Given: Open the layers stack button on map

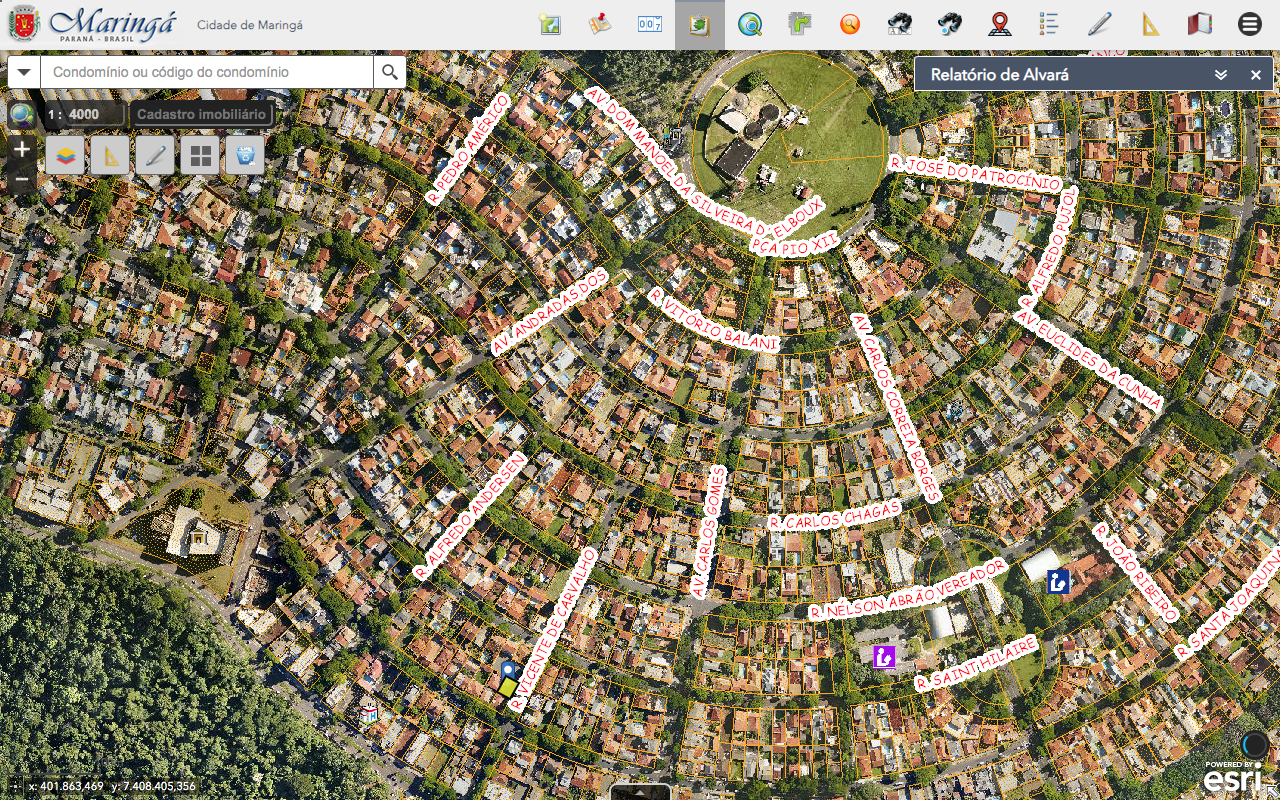Looking at the screenshot, I should tap(65, 155).
